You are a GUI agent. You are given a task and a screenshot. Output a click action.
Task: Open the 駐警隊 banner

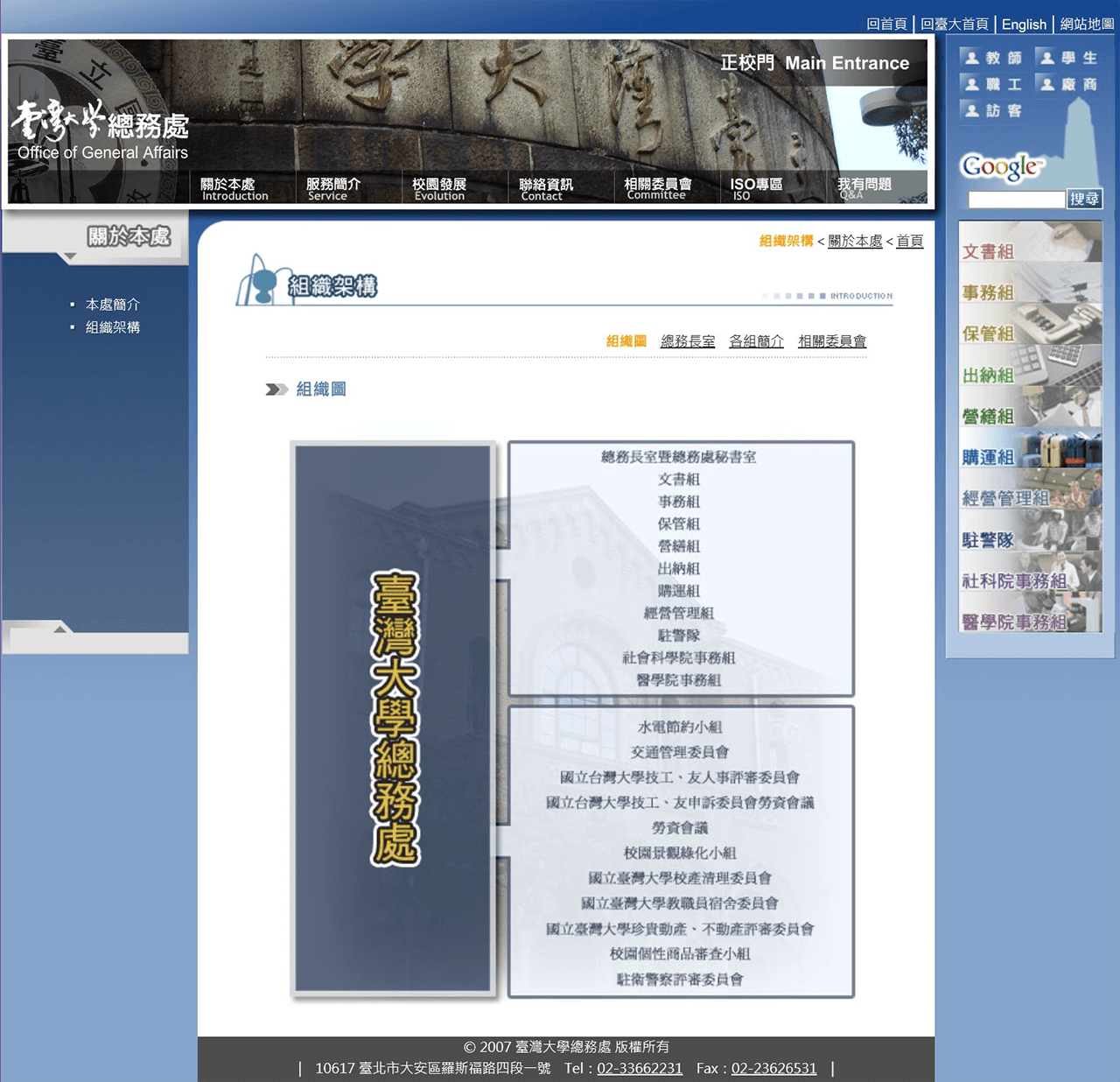pos(1030,530)
